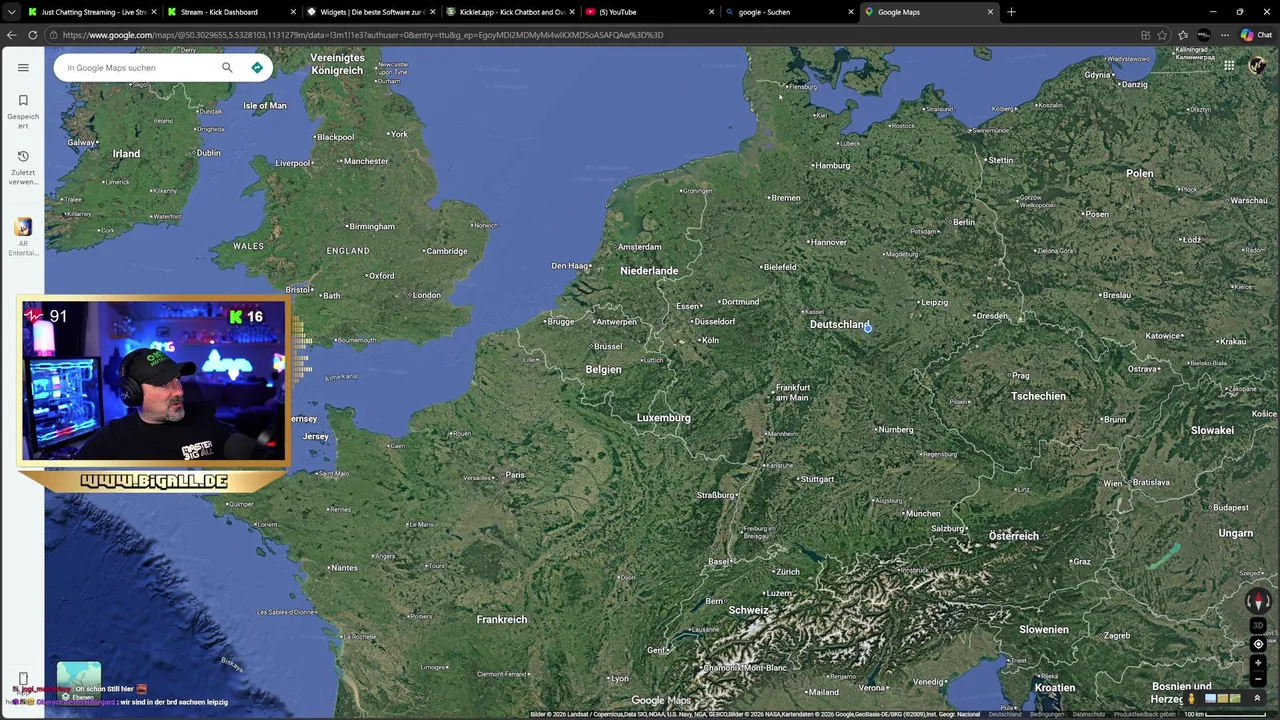Image resolution: width=1280 pixels, height=720 pixels.
Task: Toggle the 3D view button
Action: pos(1258,626)
